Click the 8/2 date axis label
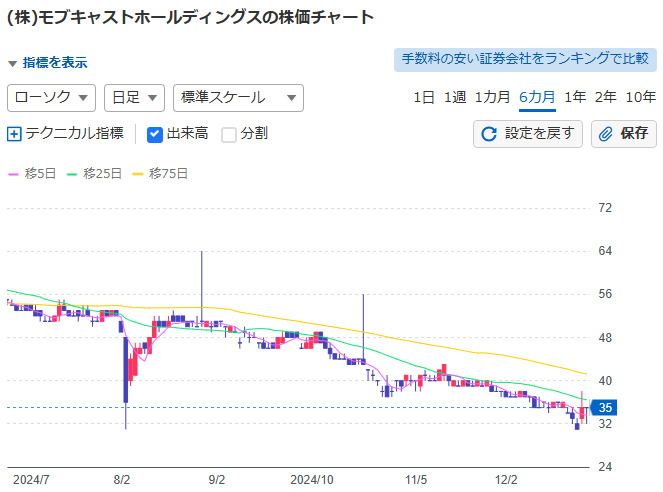Screen dimensions: 663x492 coord(122,480)
